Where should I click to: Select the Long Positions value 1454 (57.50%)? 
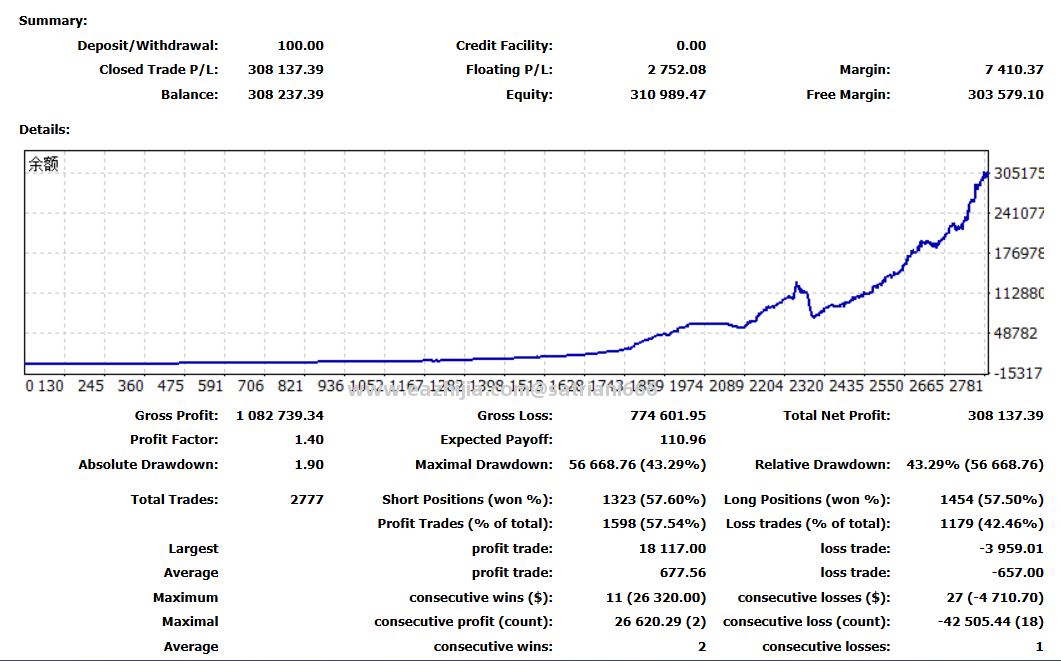click(x=992, y=500)
